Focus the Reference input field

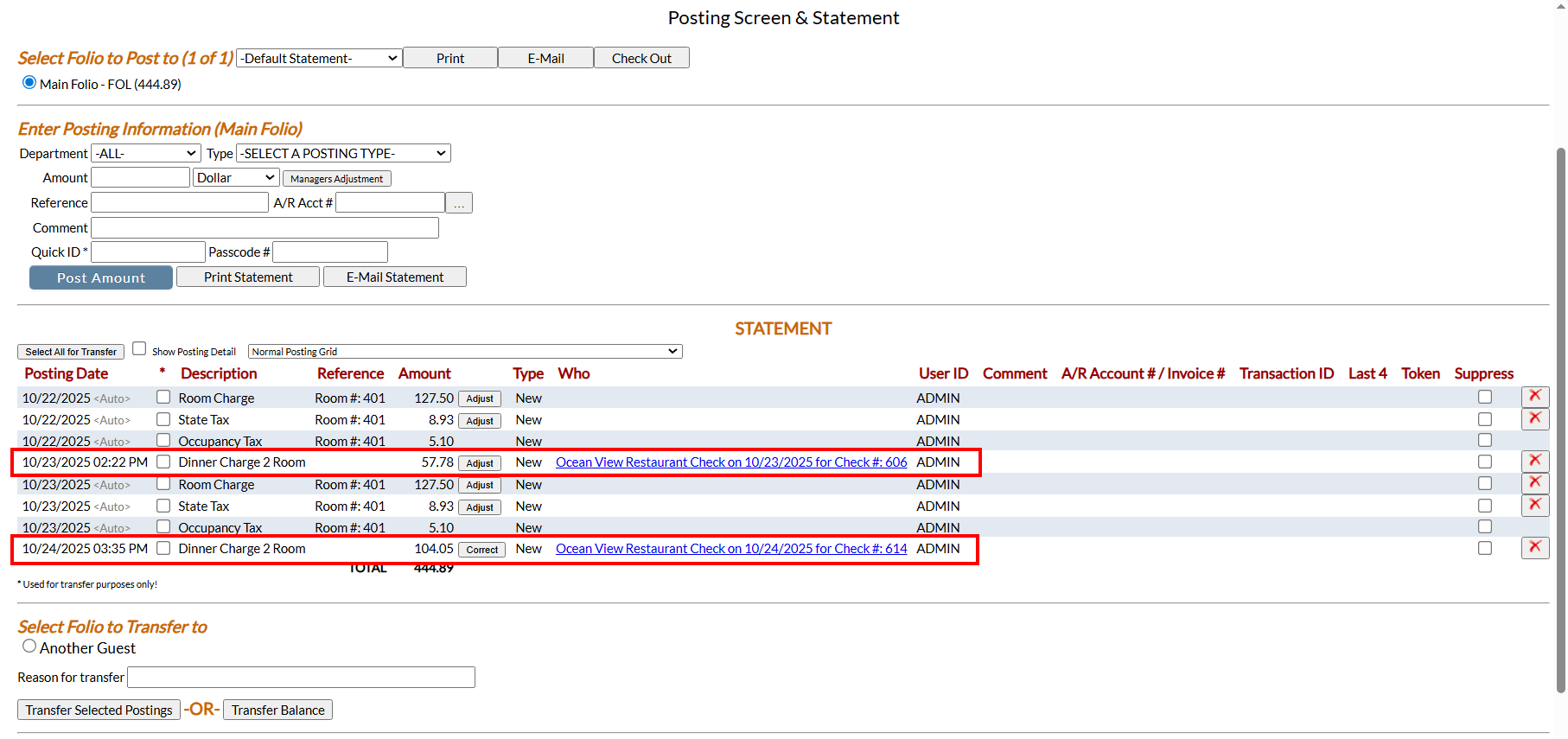tap(180, 202)
